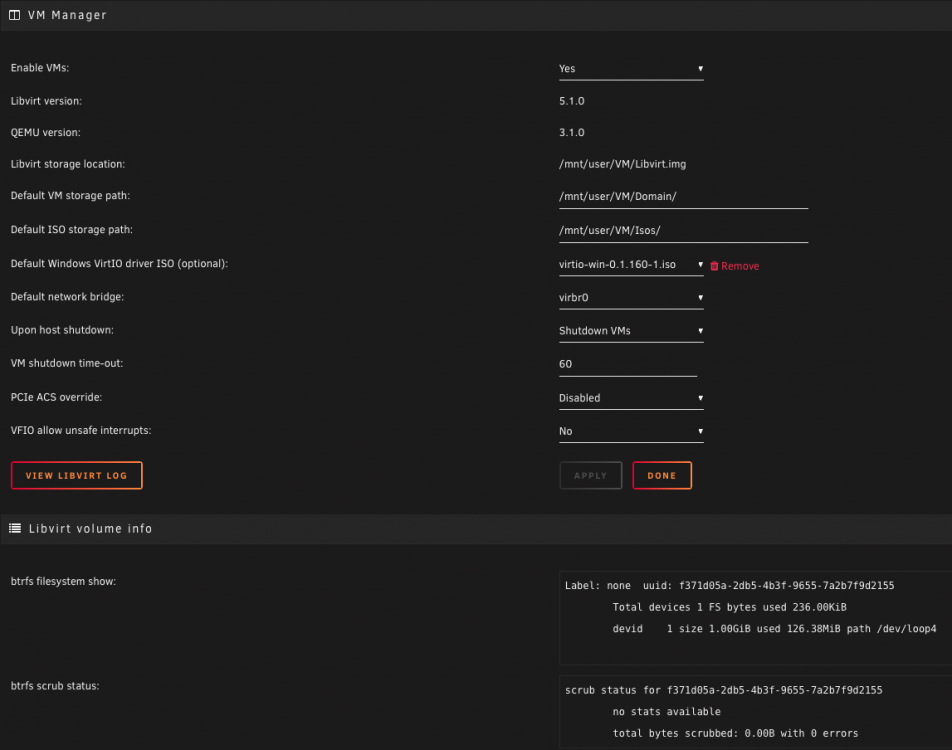Click the Default ISO storage path label
The image size is (952, 750).
pos(72,230)
